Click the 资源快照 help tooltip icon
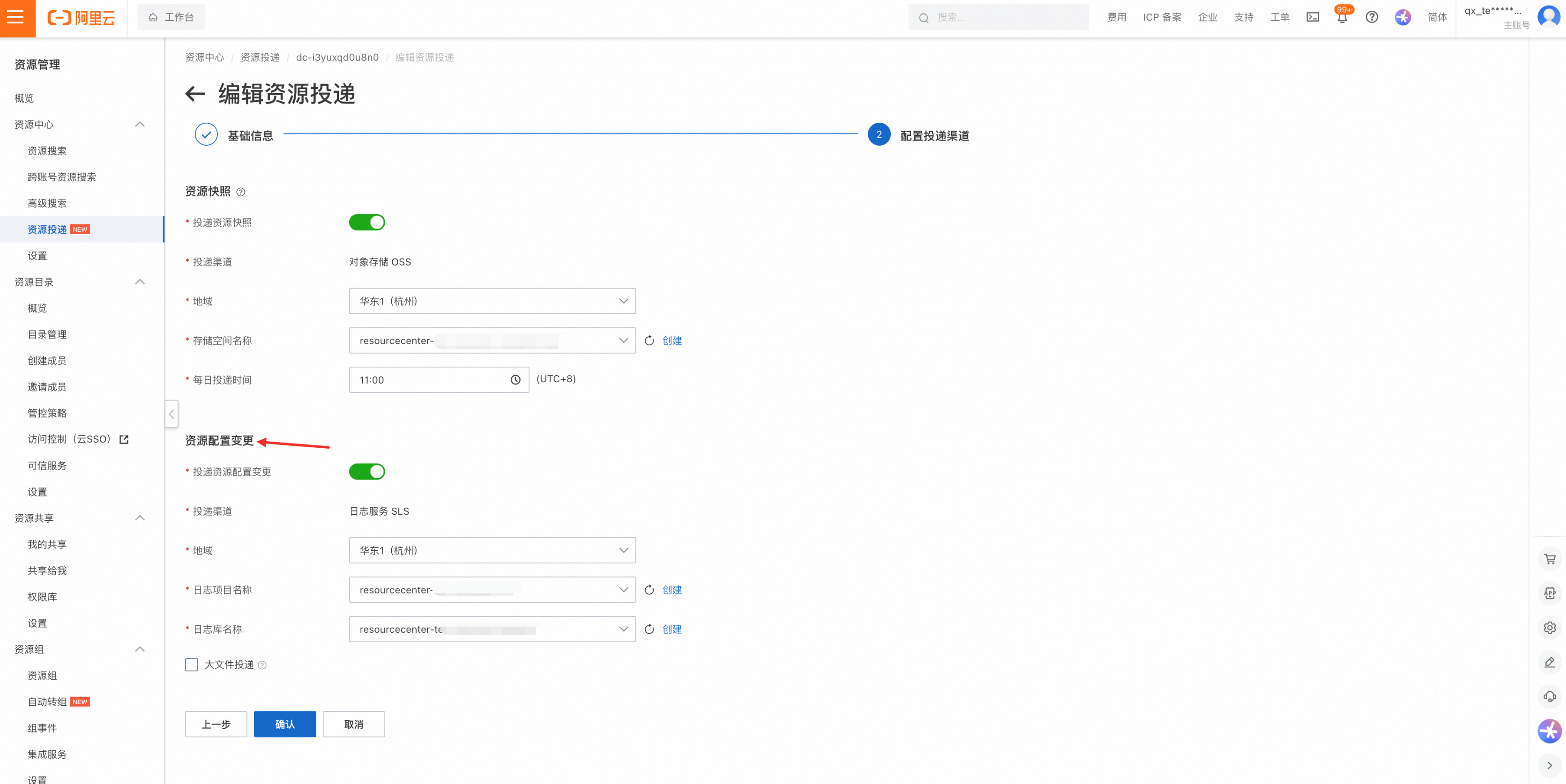Image resolution: width=1566 pixels, height=784 pixels. pos(241,192)
